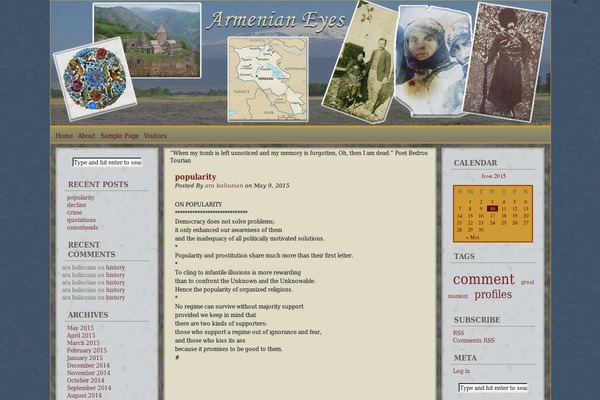This screenshot has width=600, height=400.
Task: Open recent post 'crime'
Action: point(74,212)
